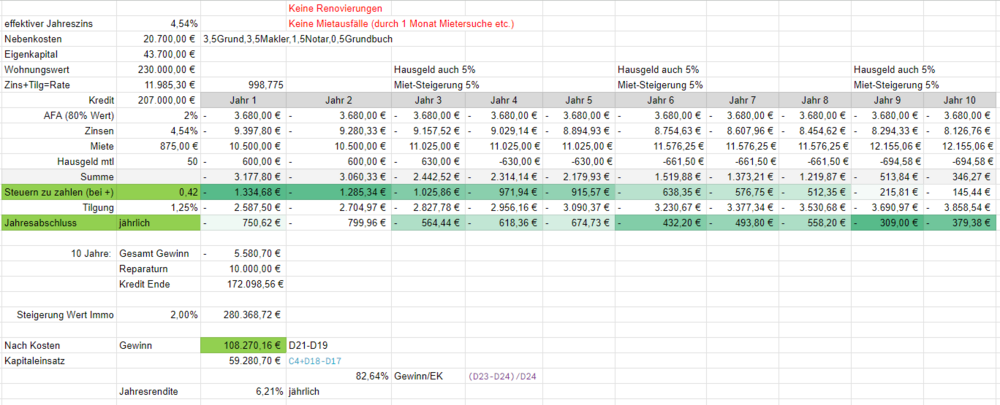Click the Jahr 1 Zinsen value 9.397,80 €
Screen dimensions: 1000x405
(x=259, y=131)
